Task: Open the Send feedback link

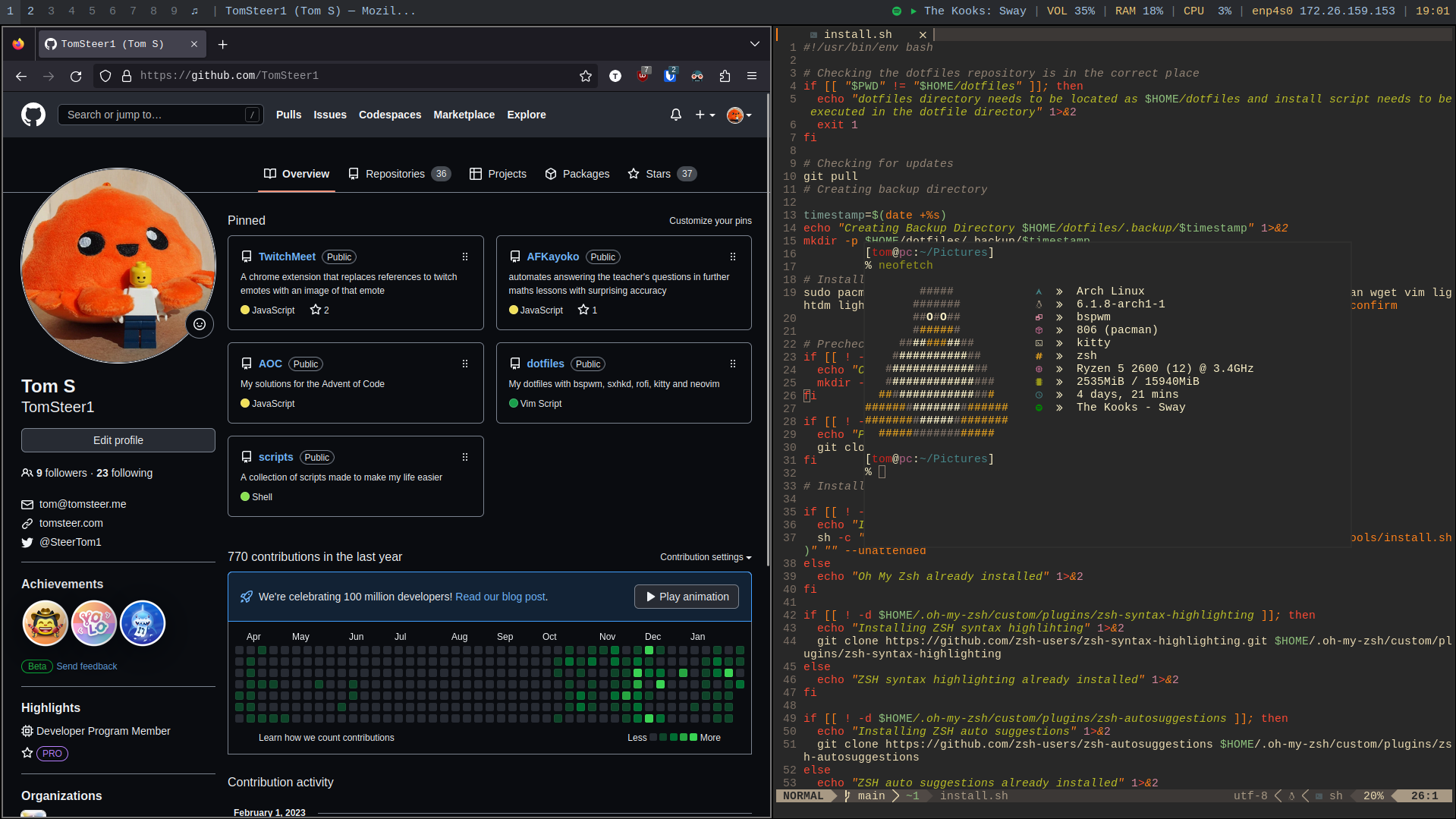Action: click(86, 666)
